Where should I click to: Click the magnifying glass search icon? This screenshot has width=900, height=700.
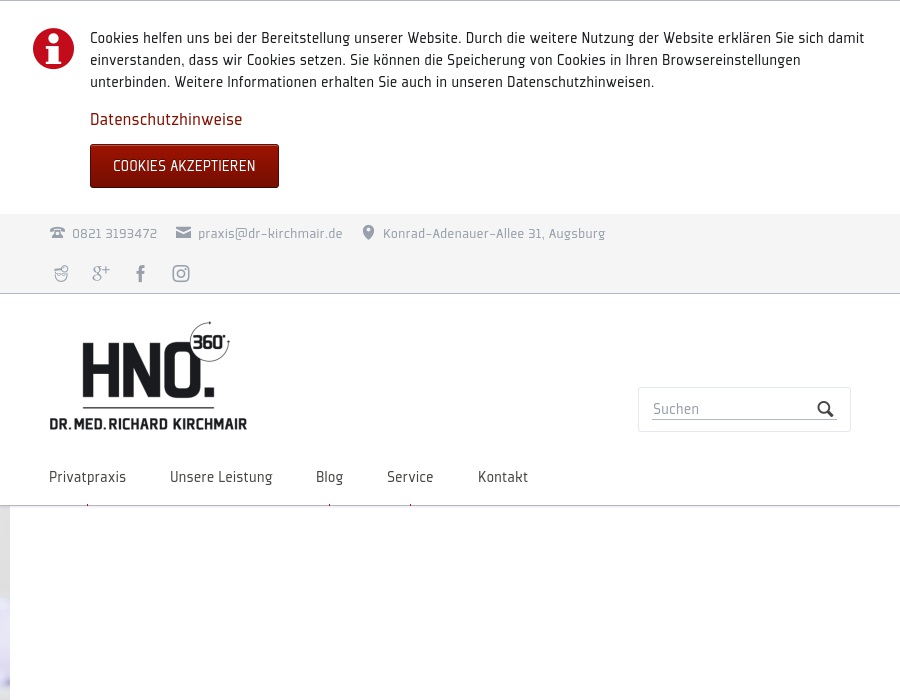click(825, 409)
